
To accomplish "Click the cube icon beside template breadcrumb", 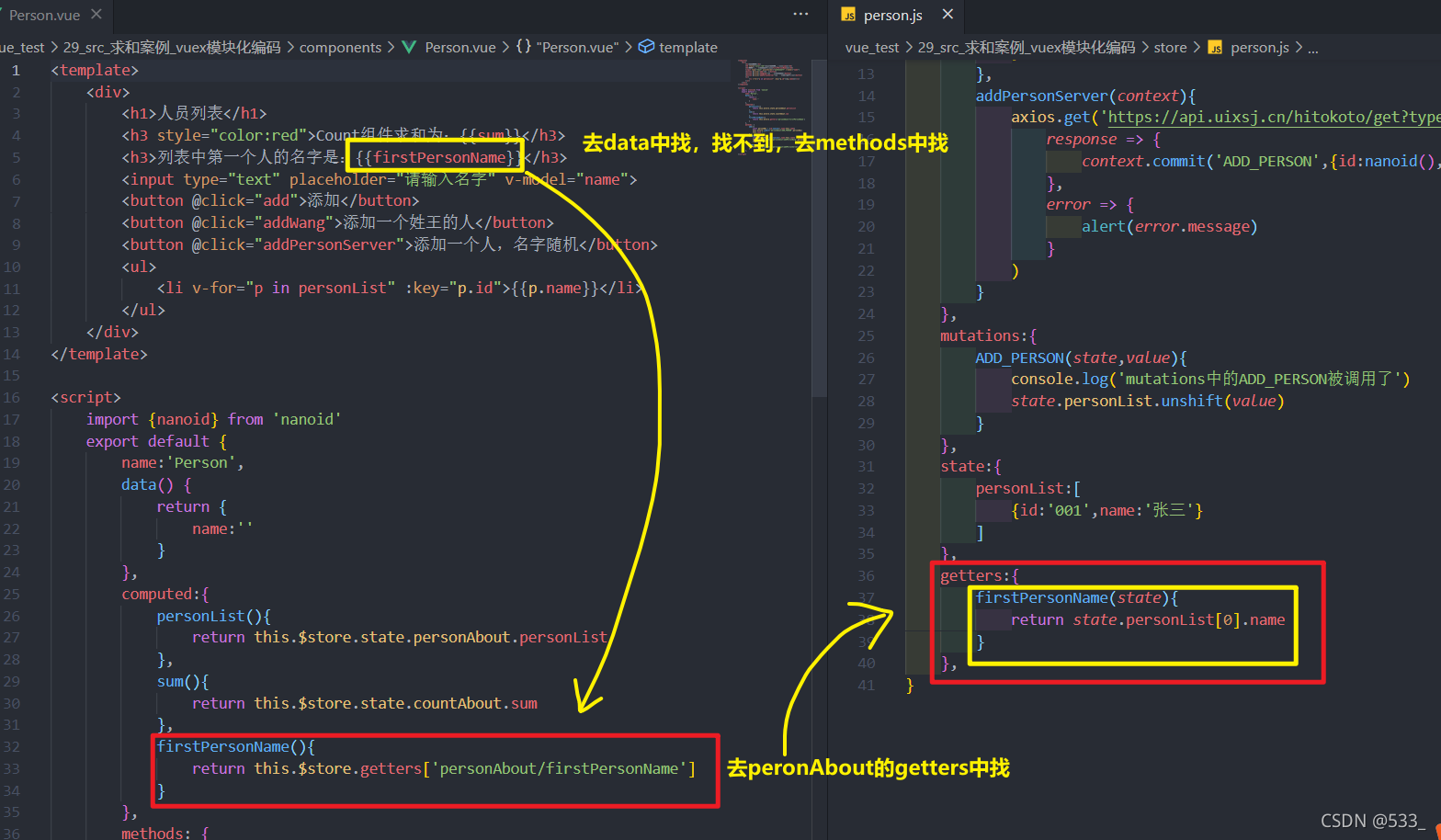I will (x=646, y=47).
